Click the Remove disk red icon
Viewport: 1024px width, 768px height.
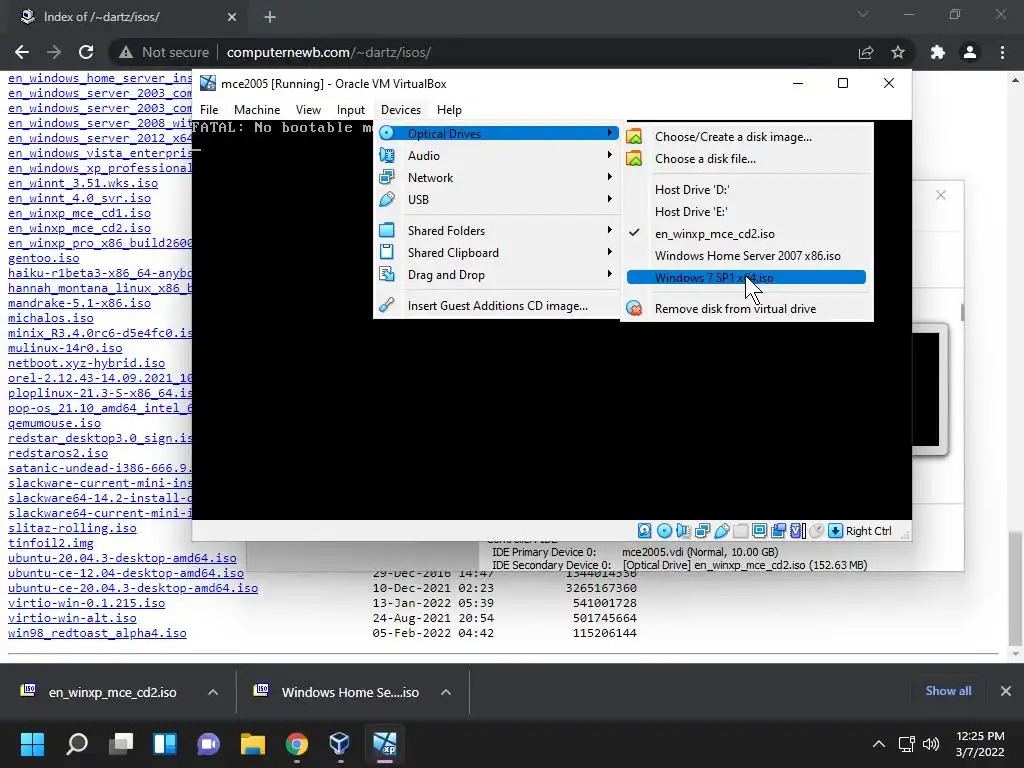click(x=634, y=308)
